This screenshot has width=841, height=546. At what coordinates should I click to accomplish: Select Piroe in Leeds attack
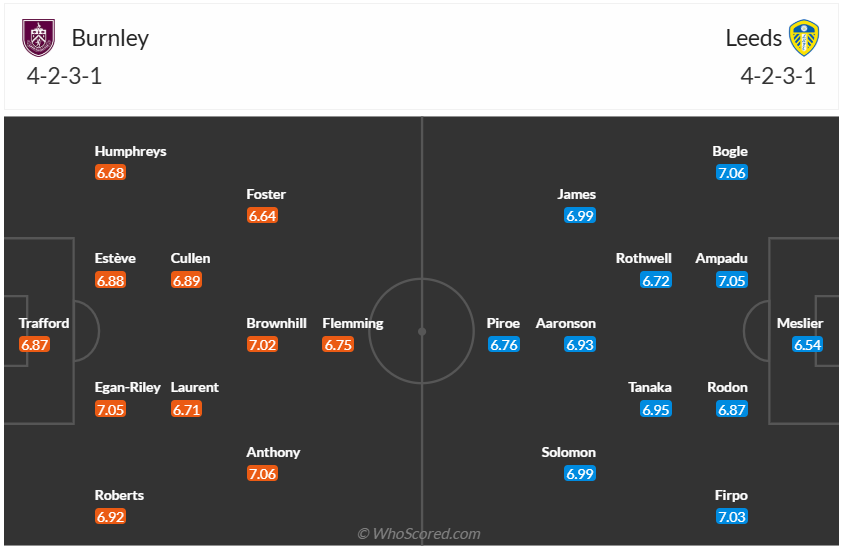[x=503, y=323]
